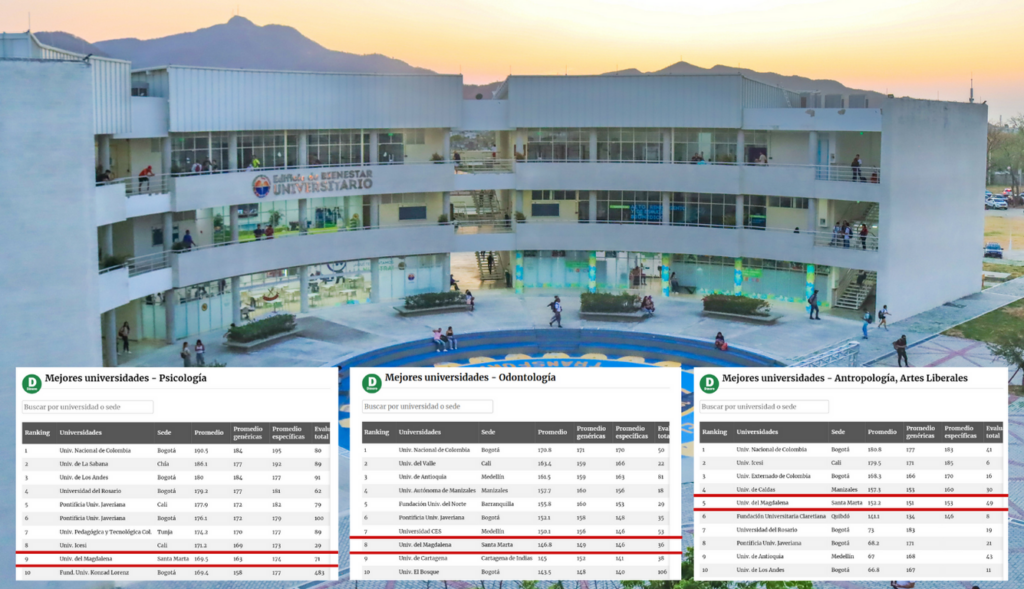Select 'Univ. Autónoma de Manizales' row
This screenshot has width=1024, height=589.
[516, 490]
